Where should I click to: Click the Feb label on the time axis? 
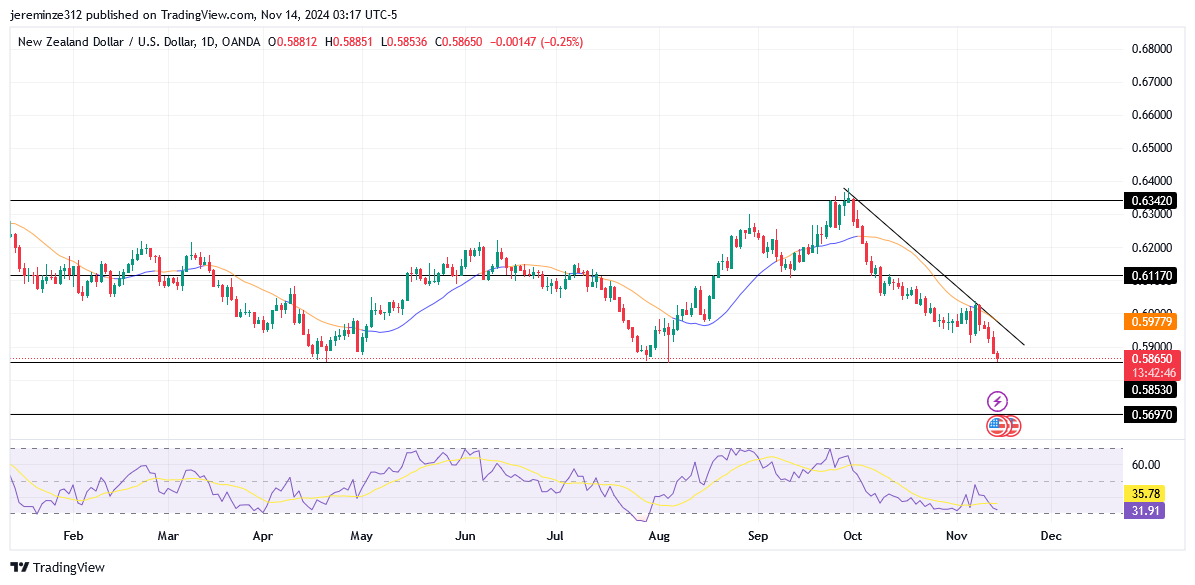72,536
